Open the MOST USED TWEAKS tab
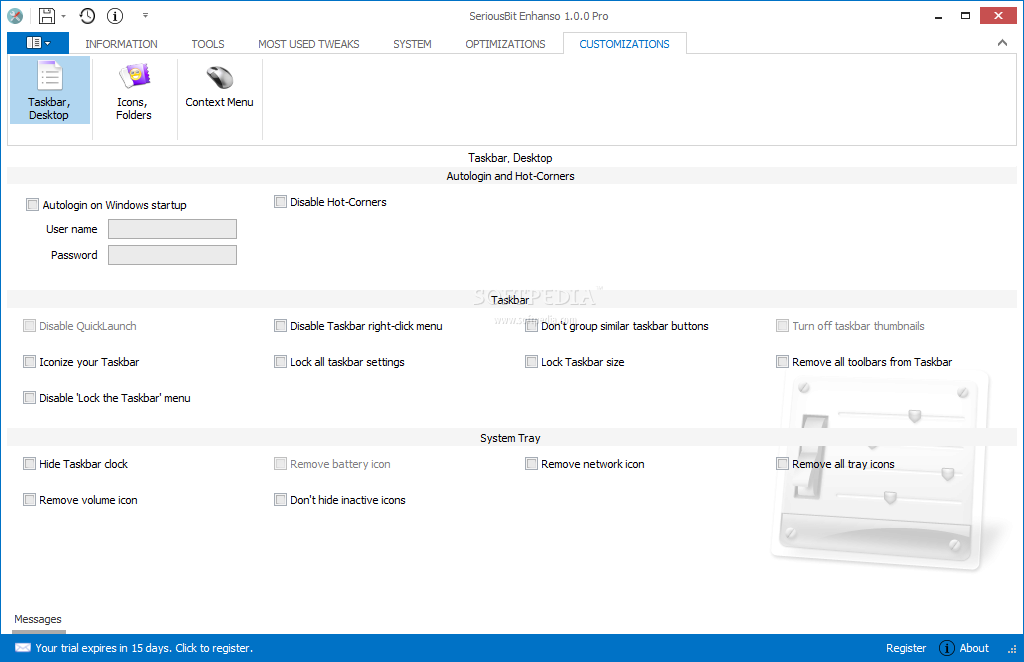The width and height of the screenshot is (1024, 662). pos(308,44)
